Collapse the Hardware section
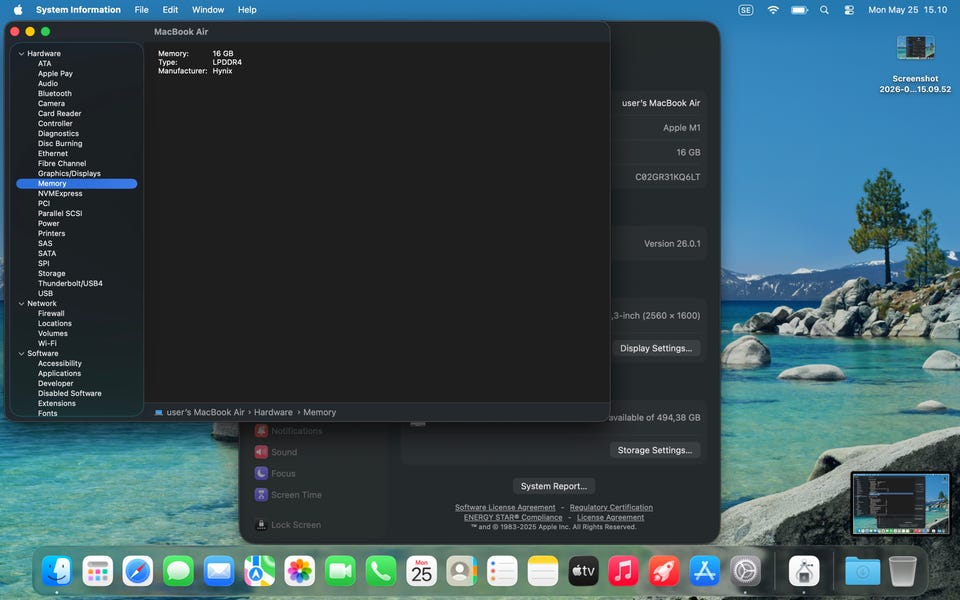Image resolution: width=960 pixels, height=600 pixels. click(x=21, y=53)
